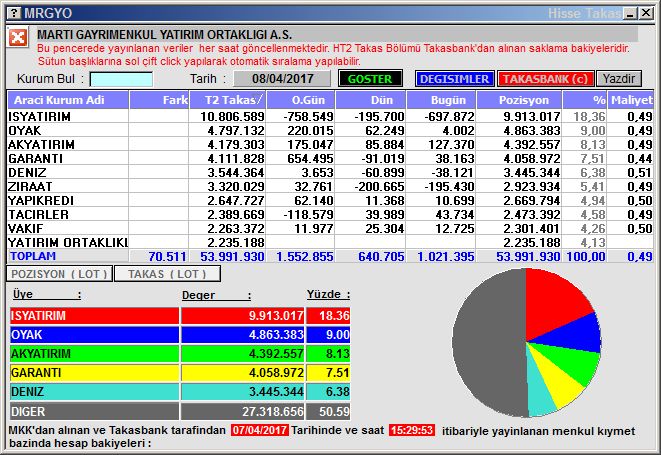This screenshot has width=661, height=455.
Task: Select DENIZ row in the table
Action: 330,172
